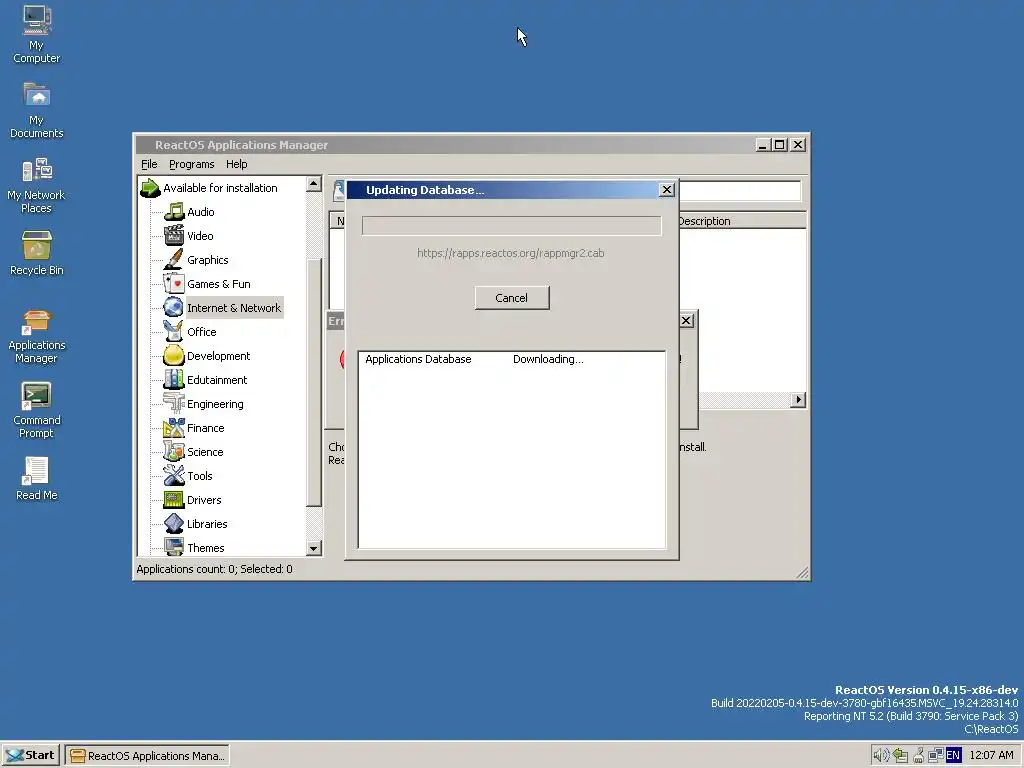Select the Libraries category icon
Viewport: 1024px width, 768px height.
pos(174,524)
